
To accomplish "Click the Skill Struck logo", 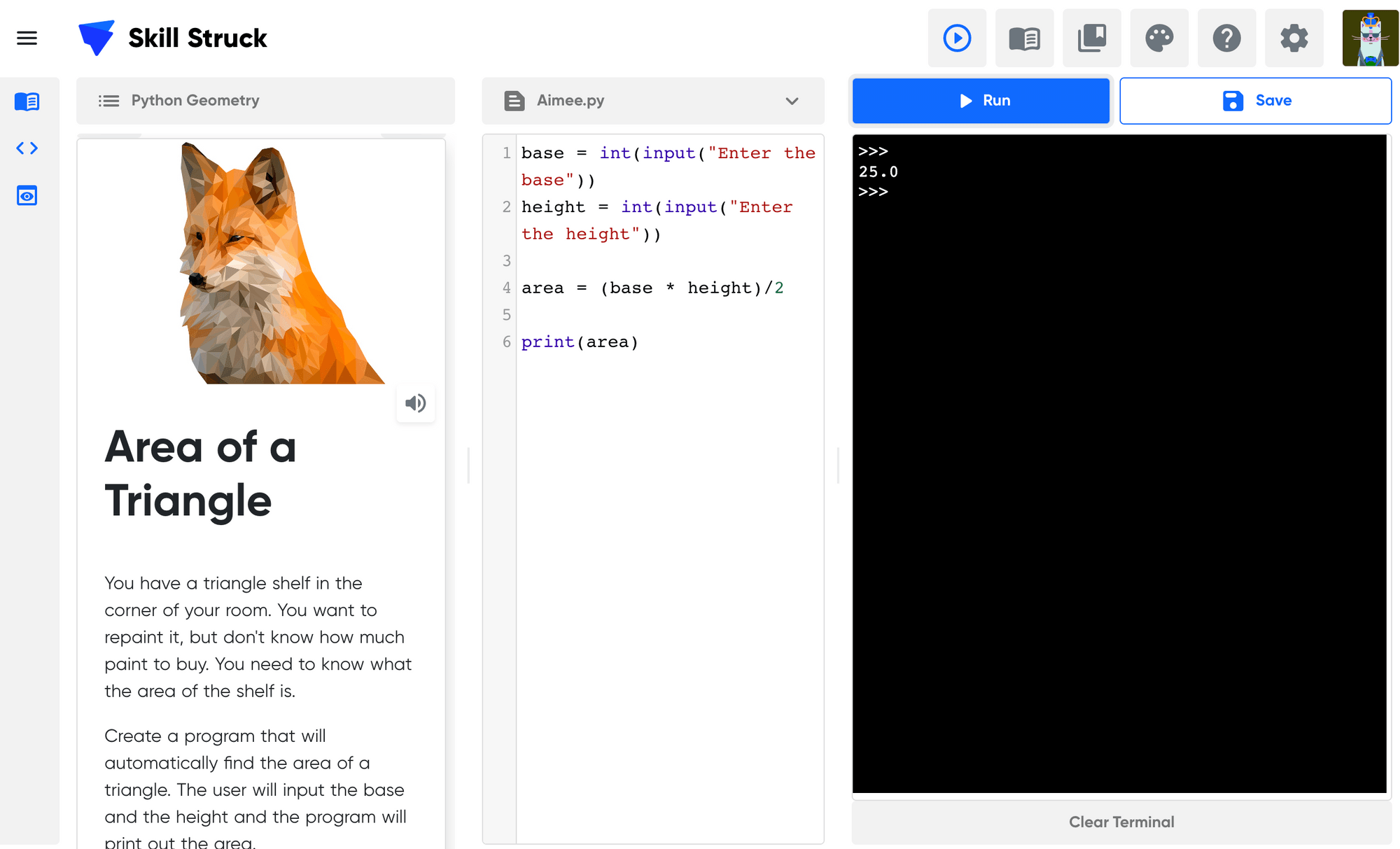I will pyautogui.click(x=173, y=38).
